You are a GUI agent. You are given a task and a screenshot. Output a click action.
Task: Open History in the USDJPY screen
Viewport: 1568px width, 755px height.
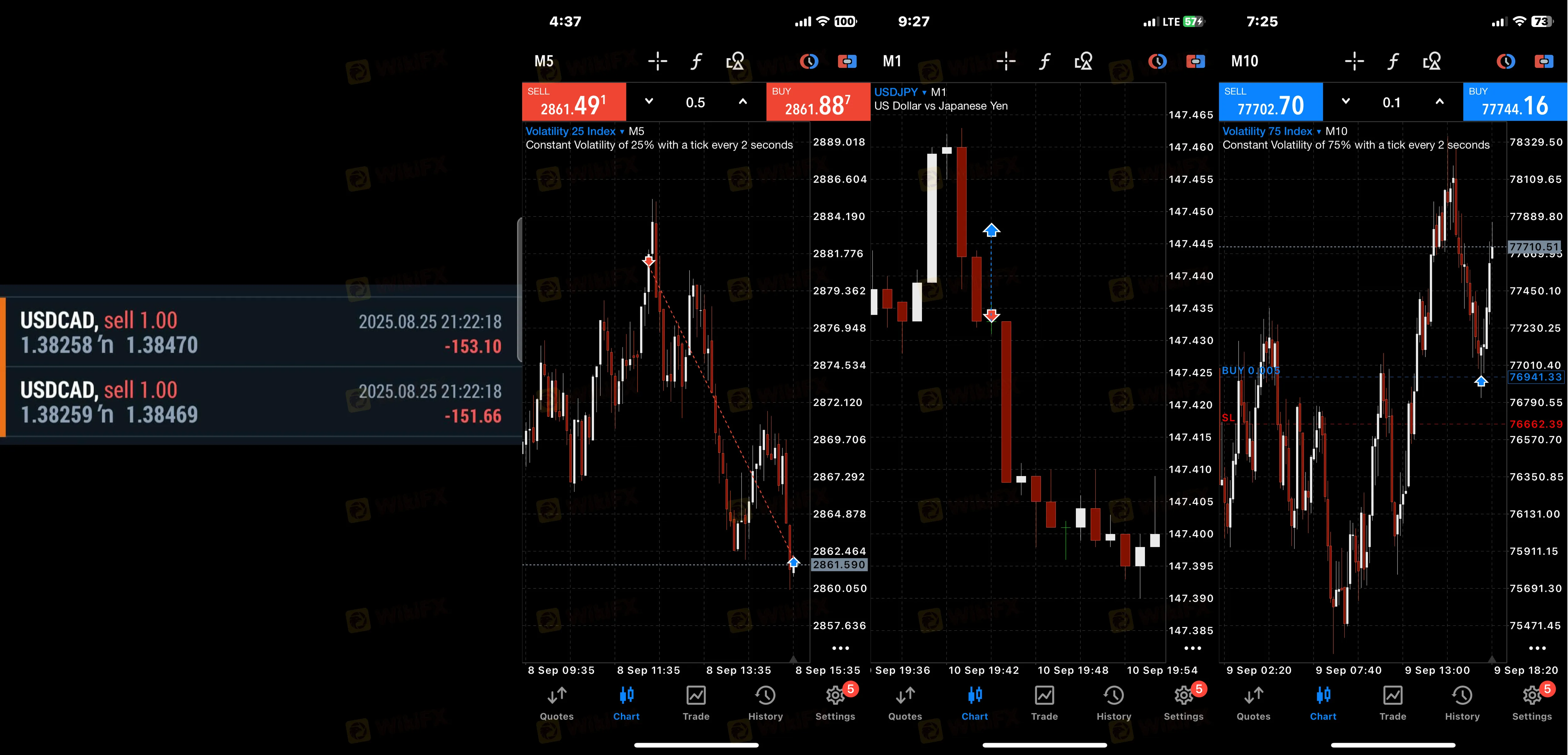[x=1114, y=704]
